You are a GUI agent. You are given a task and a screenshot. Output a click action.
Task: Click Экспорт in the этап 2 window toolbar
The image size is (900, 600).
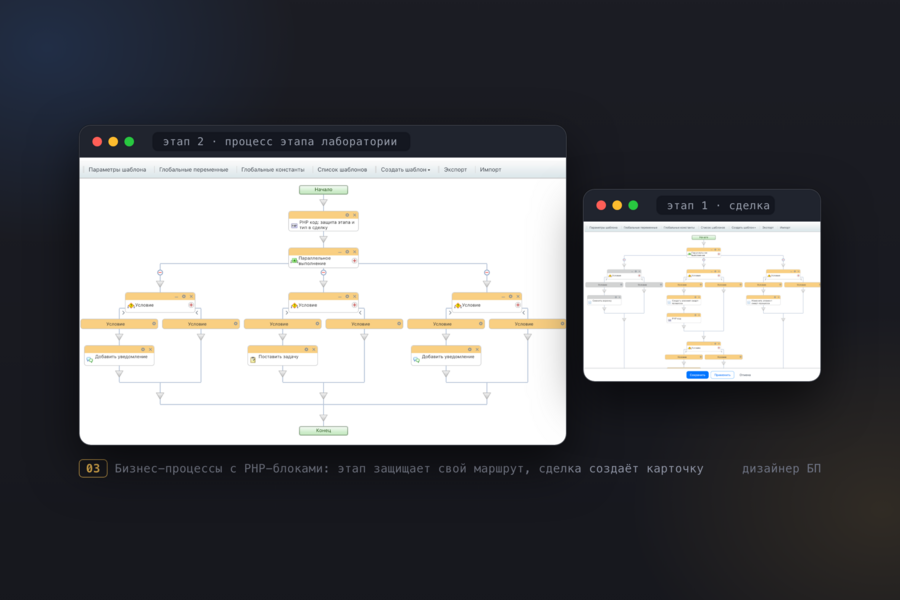(x=455, y=169)
